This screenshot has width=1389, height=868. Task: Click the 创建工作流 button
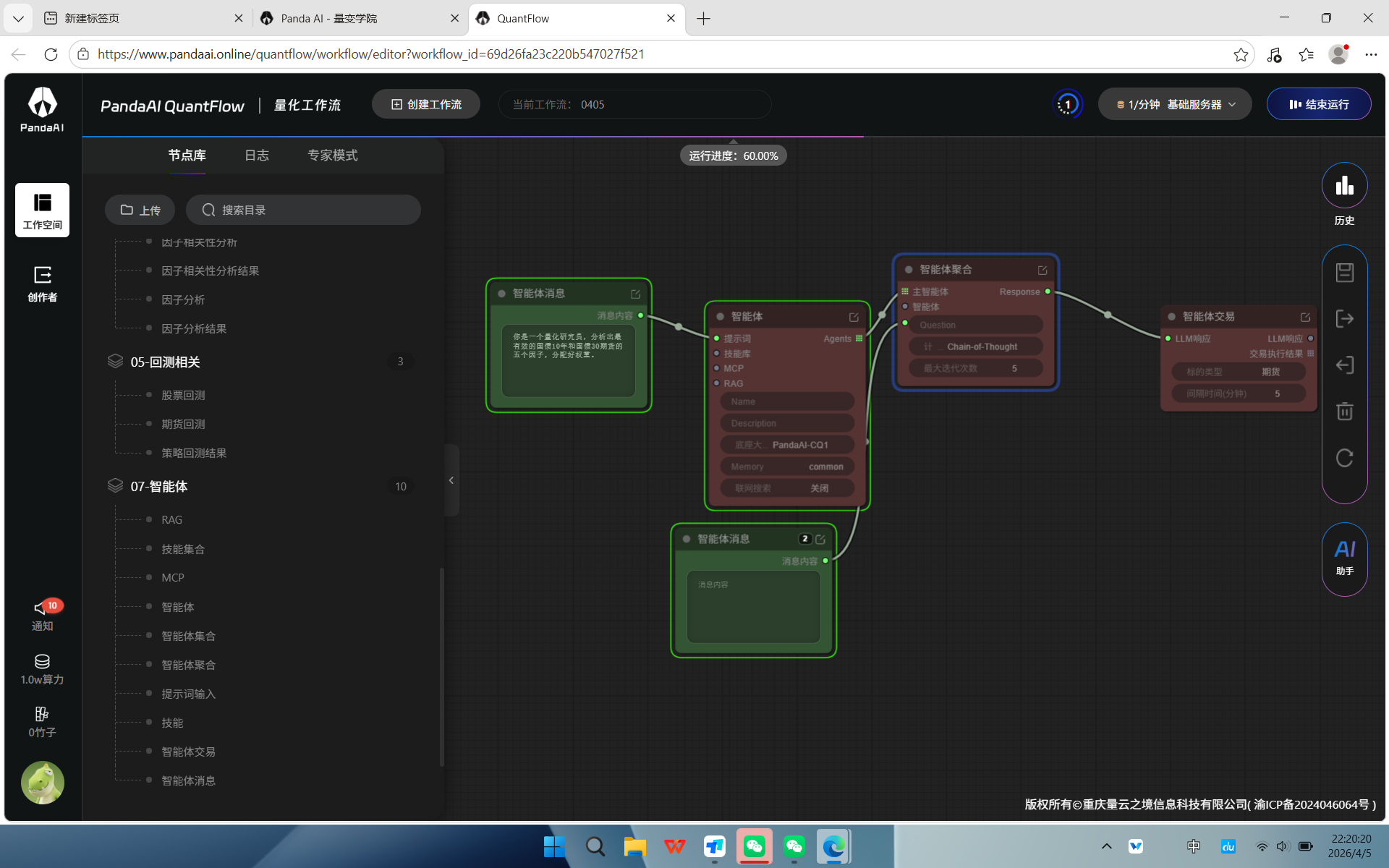tap(426, 105)
